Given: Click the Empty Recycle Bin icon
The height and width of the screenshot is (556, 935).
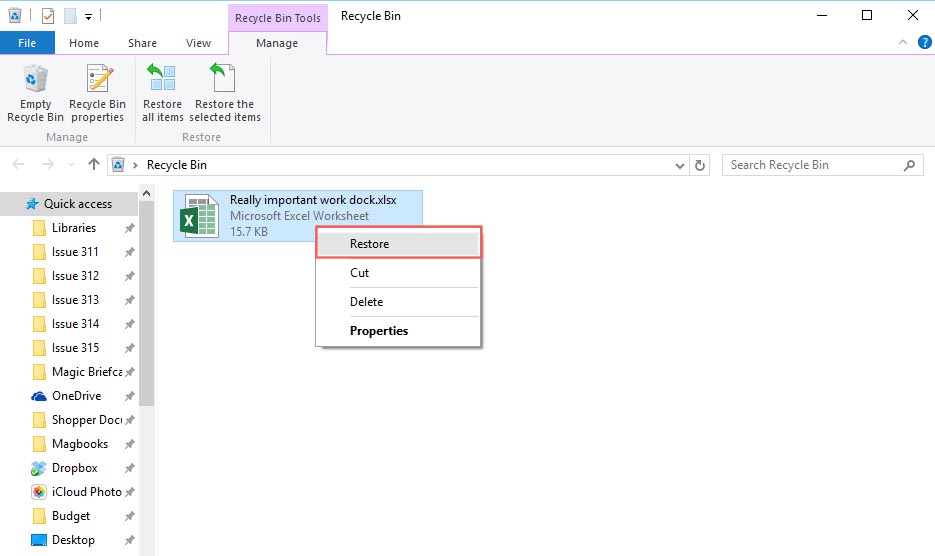Looking at the screenshot, I should pyautogui.click(x=35, y=82).
